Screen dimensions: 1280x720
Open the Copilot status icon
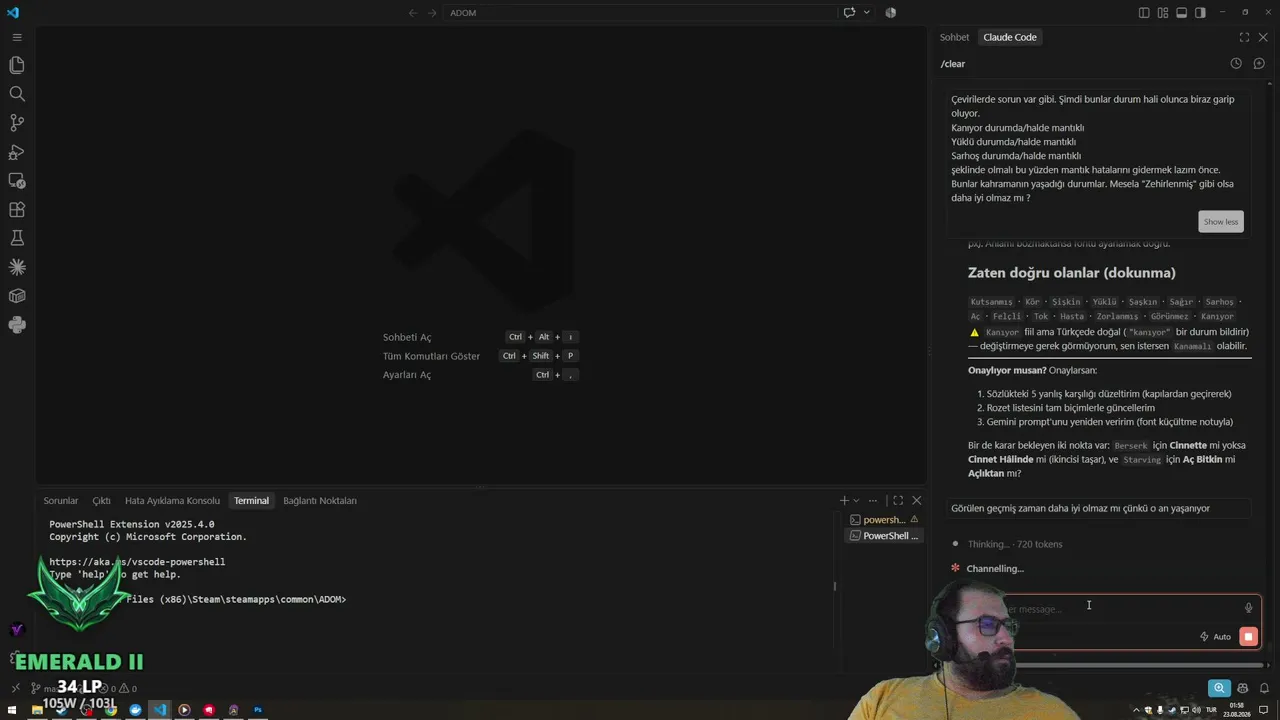pos(1243,688)
